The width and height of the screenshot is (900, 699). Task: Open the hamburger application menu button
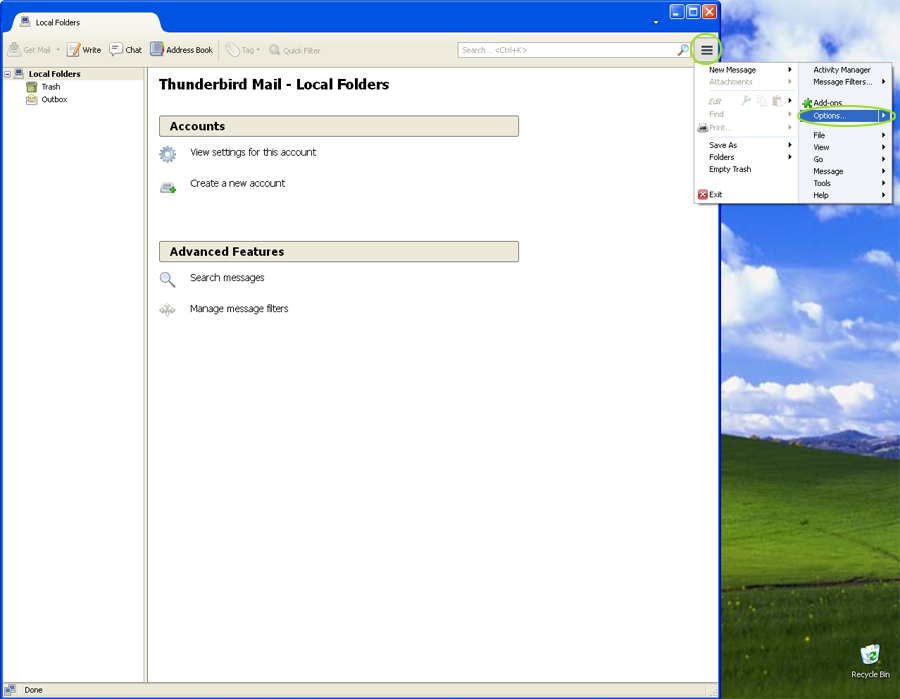pos(707,51)
